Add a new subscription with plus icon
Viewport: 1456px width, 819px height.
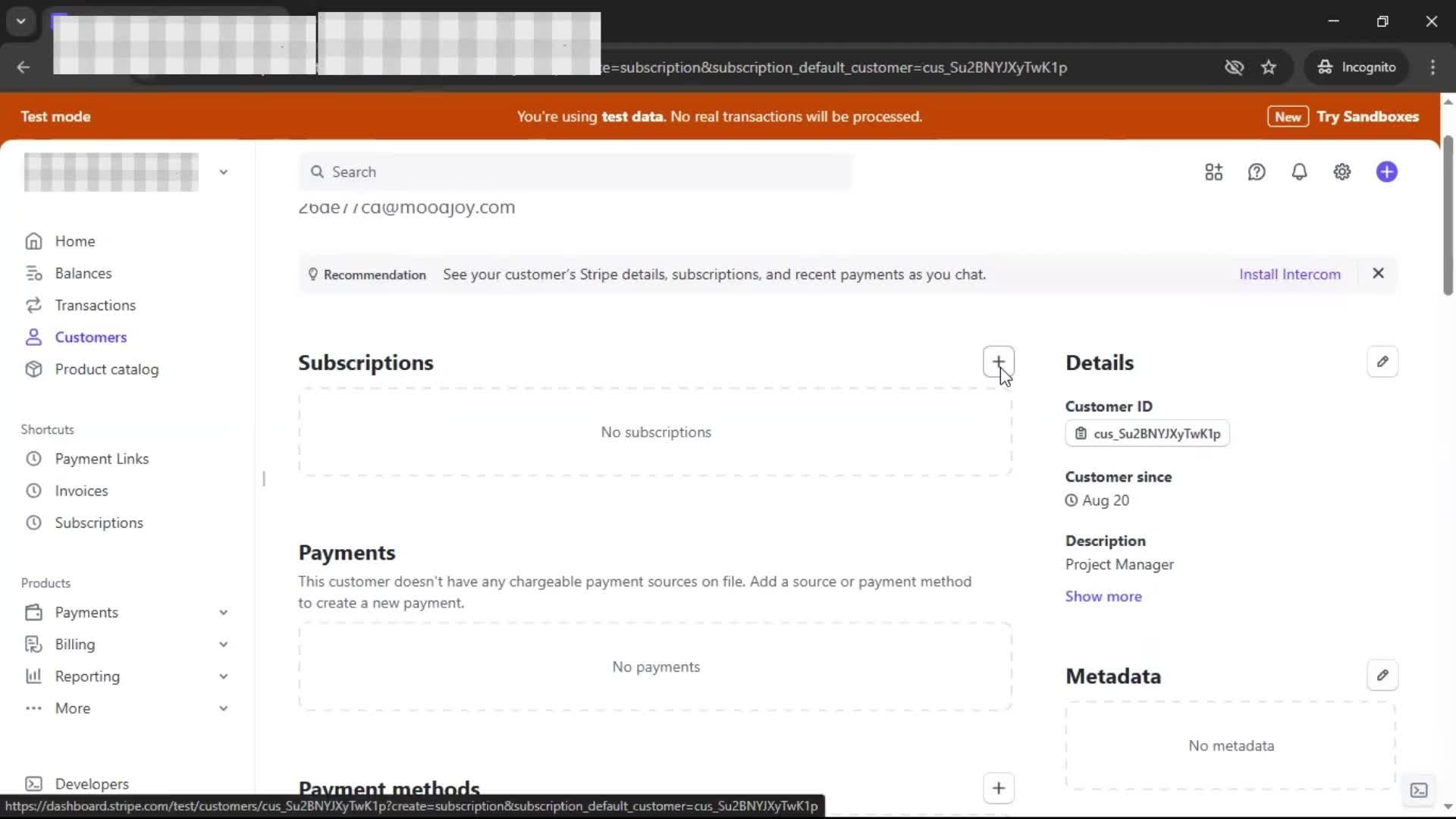998,362
